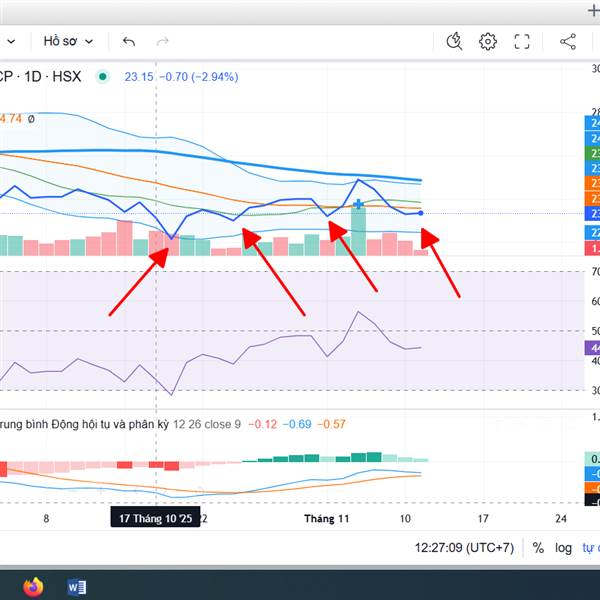Click the 17 Tháng 10 '25 date label

point(155,518)
